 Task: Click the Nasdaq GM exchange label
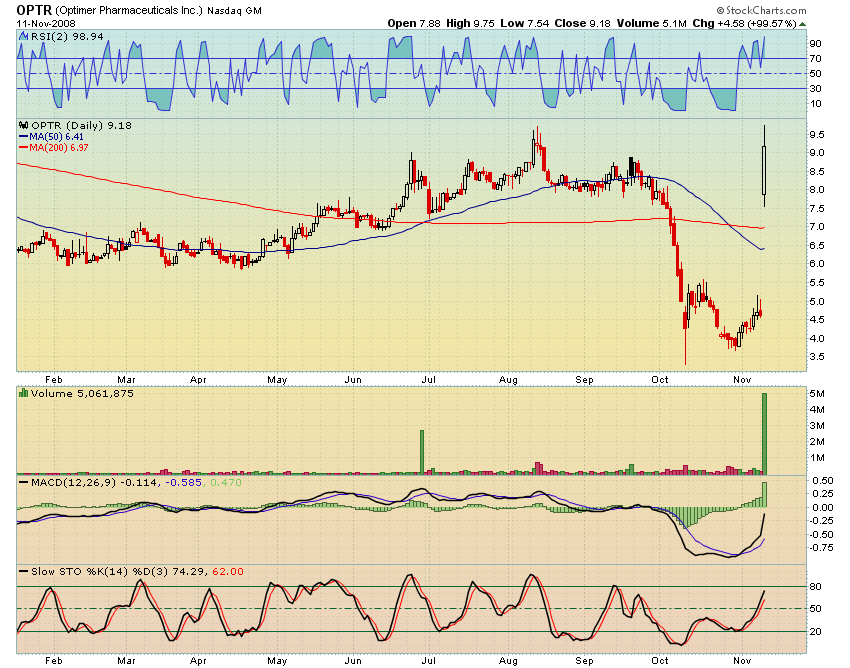click(234, 10)
